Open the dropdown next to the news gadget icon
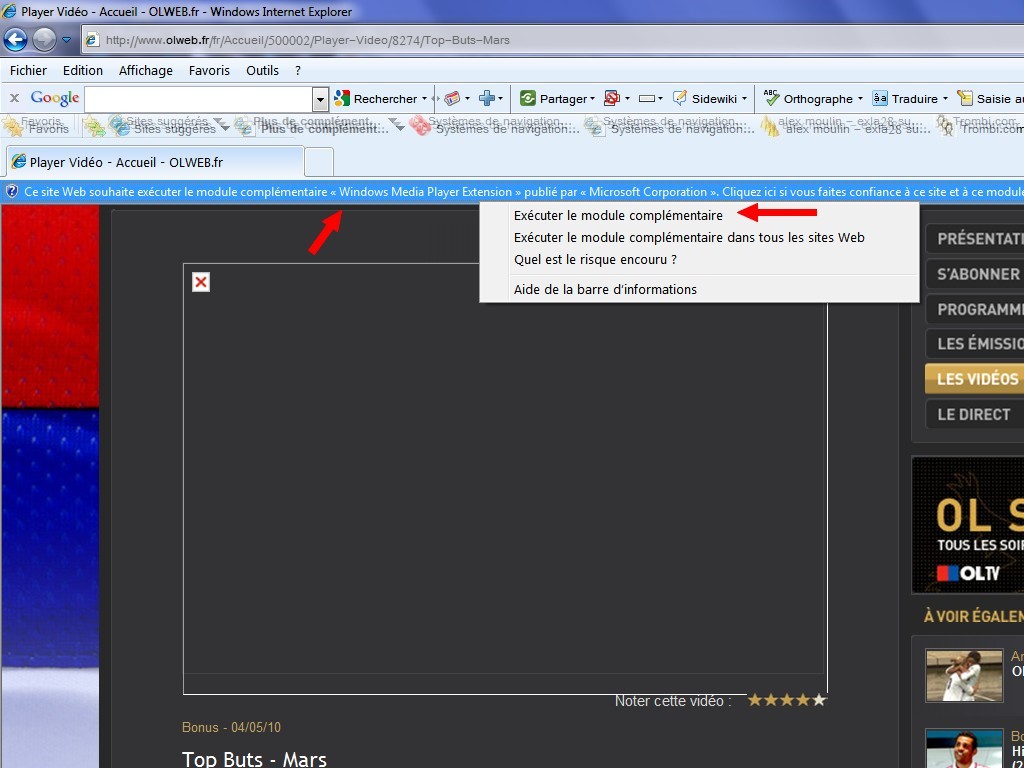 468,99
